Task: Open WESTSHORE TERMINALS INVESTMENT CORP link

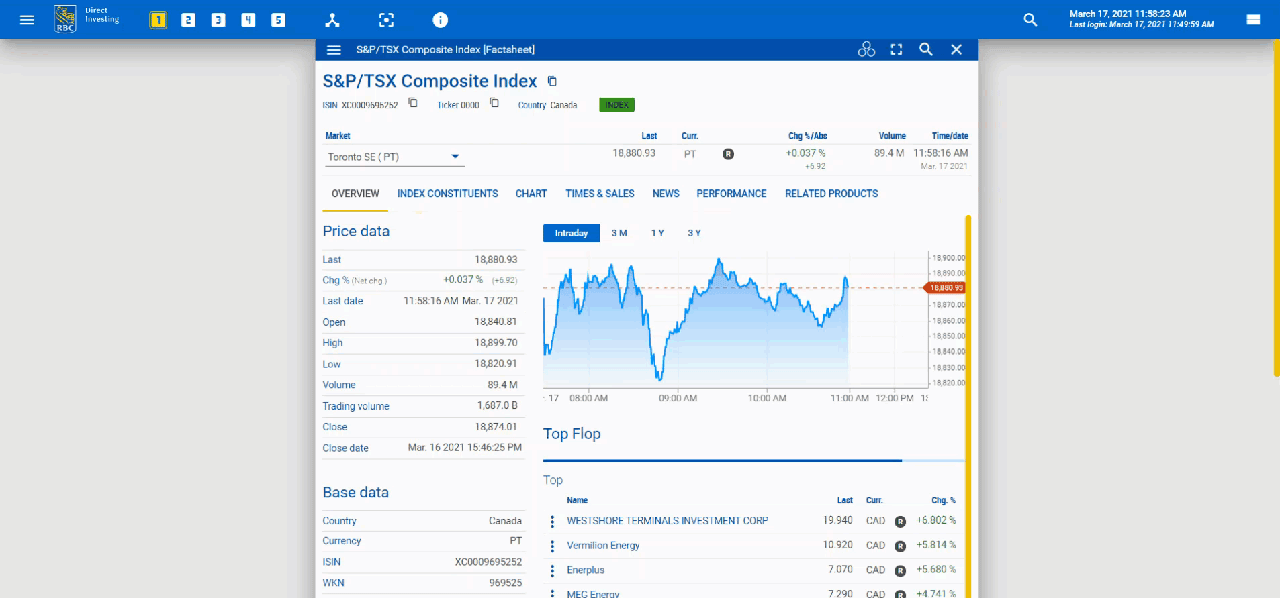Action: [x=667, y=521]
